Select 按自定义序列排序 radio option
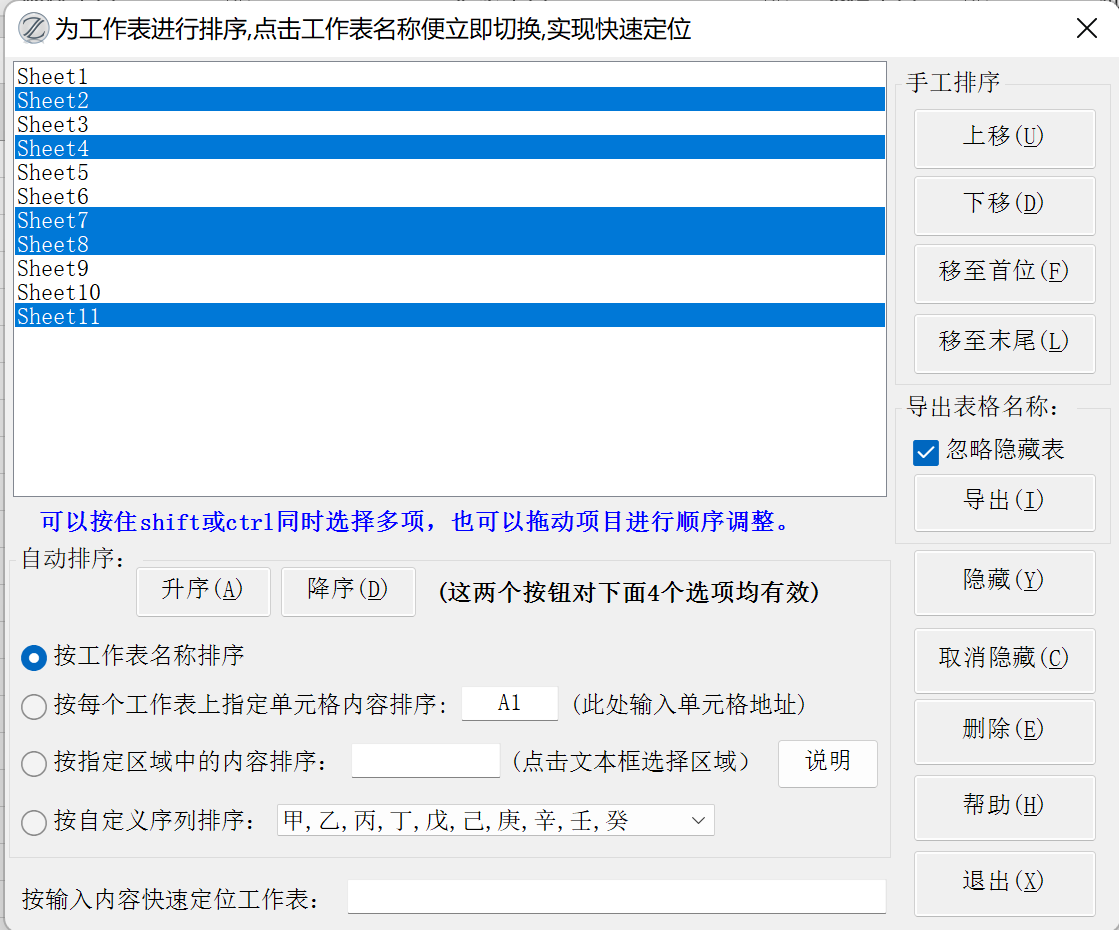This screenshot has width=1119, height=930. tap(34, 822)
